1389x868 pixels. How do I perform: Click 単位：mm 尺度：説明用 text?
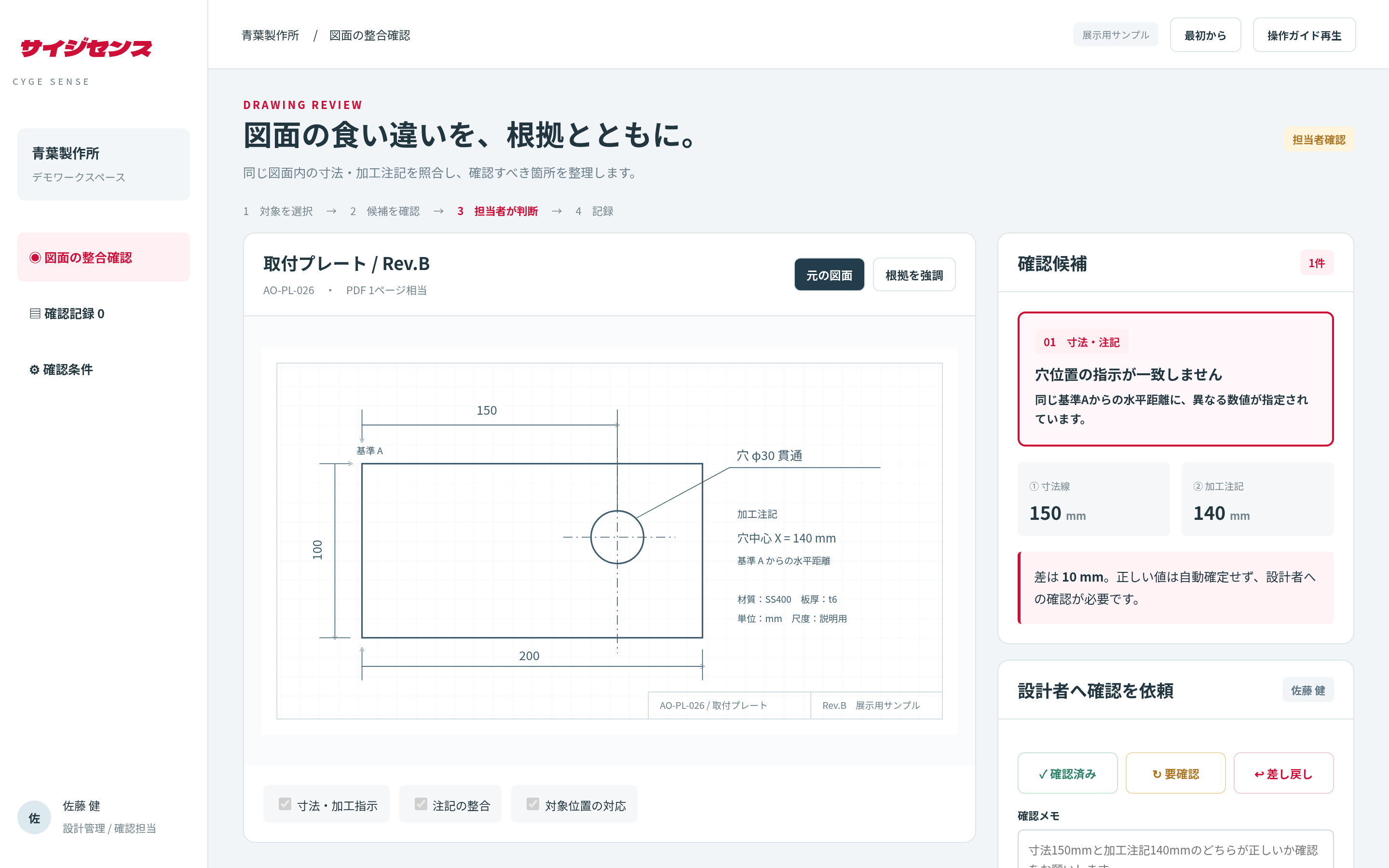[x=792, y=618]
